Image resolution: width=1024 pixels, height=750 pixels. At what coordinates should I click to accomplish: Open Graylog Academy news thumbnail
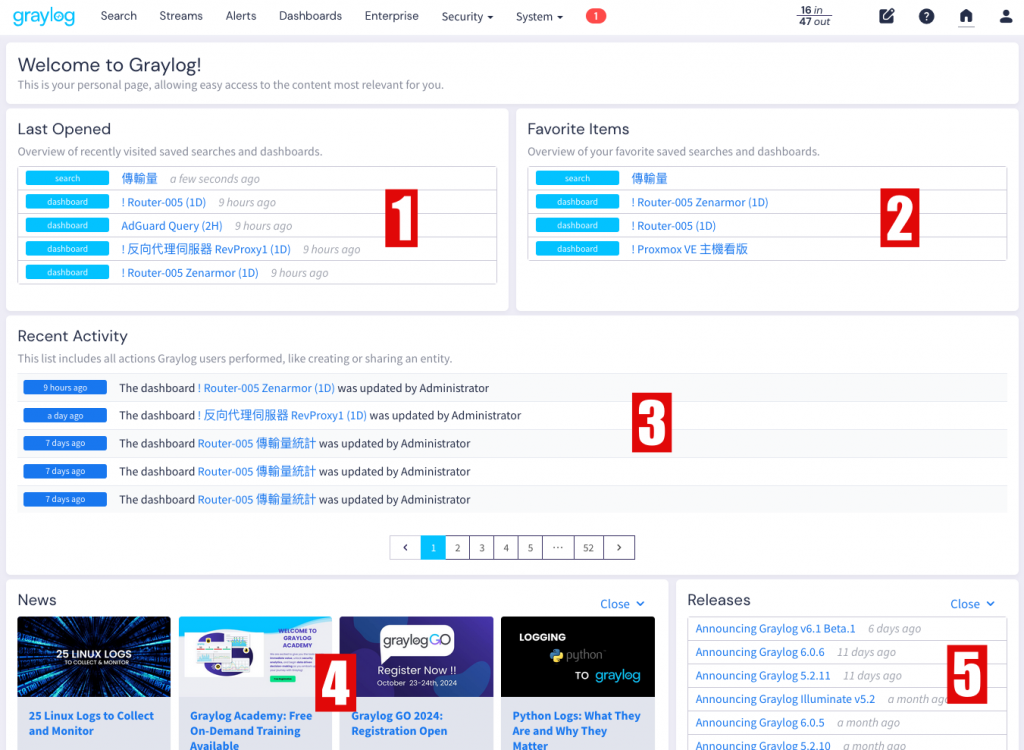click(x=255, y=657)
